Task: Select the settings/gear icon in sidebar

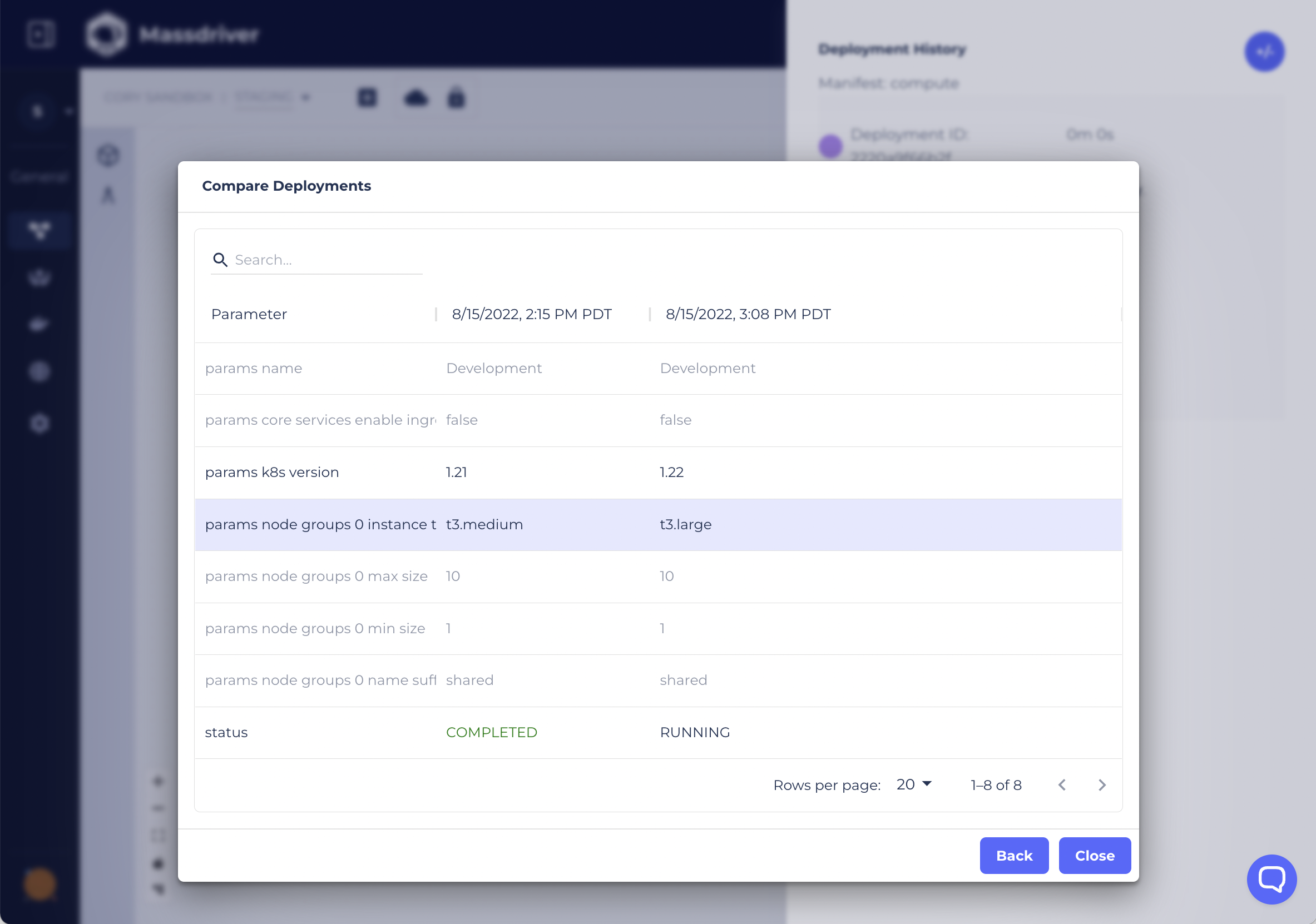Action: [x=40, y=422]
